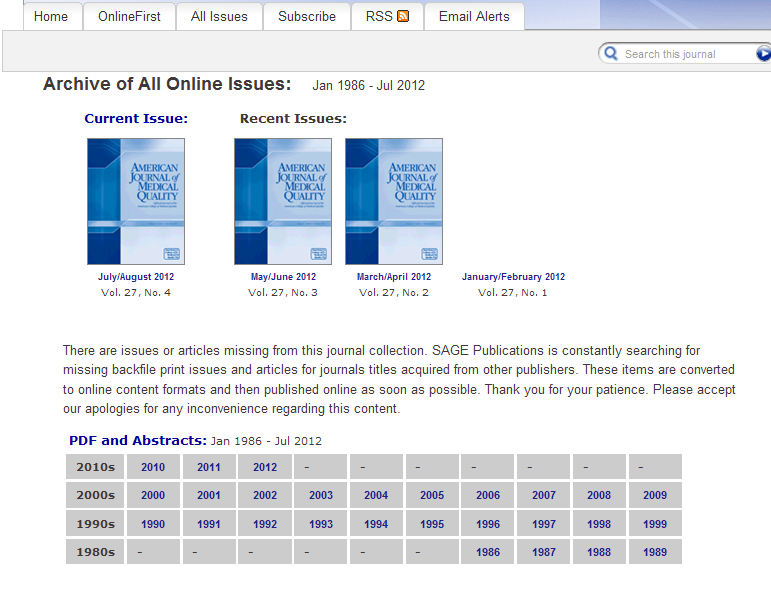Viewport: 771px width, 596px height.
Task: Click the Archive of All Online Issues title
Action: pyautogui.click(x=167, y=84)
